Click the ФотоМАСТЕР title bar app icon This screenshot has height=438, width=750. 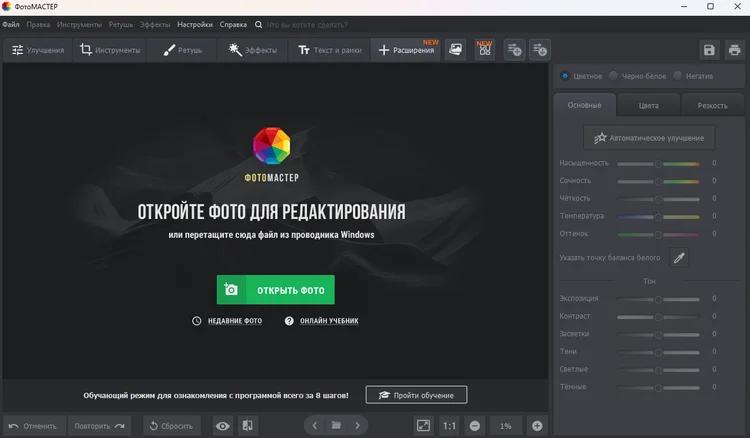pos(6,6)
